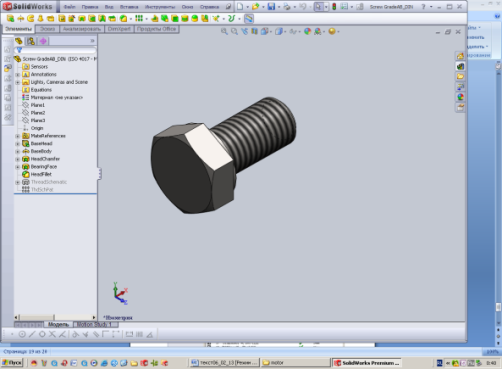Open the Инструменты menu
Viewport: 502px width, 369px height.
click(x=160, y=7)
